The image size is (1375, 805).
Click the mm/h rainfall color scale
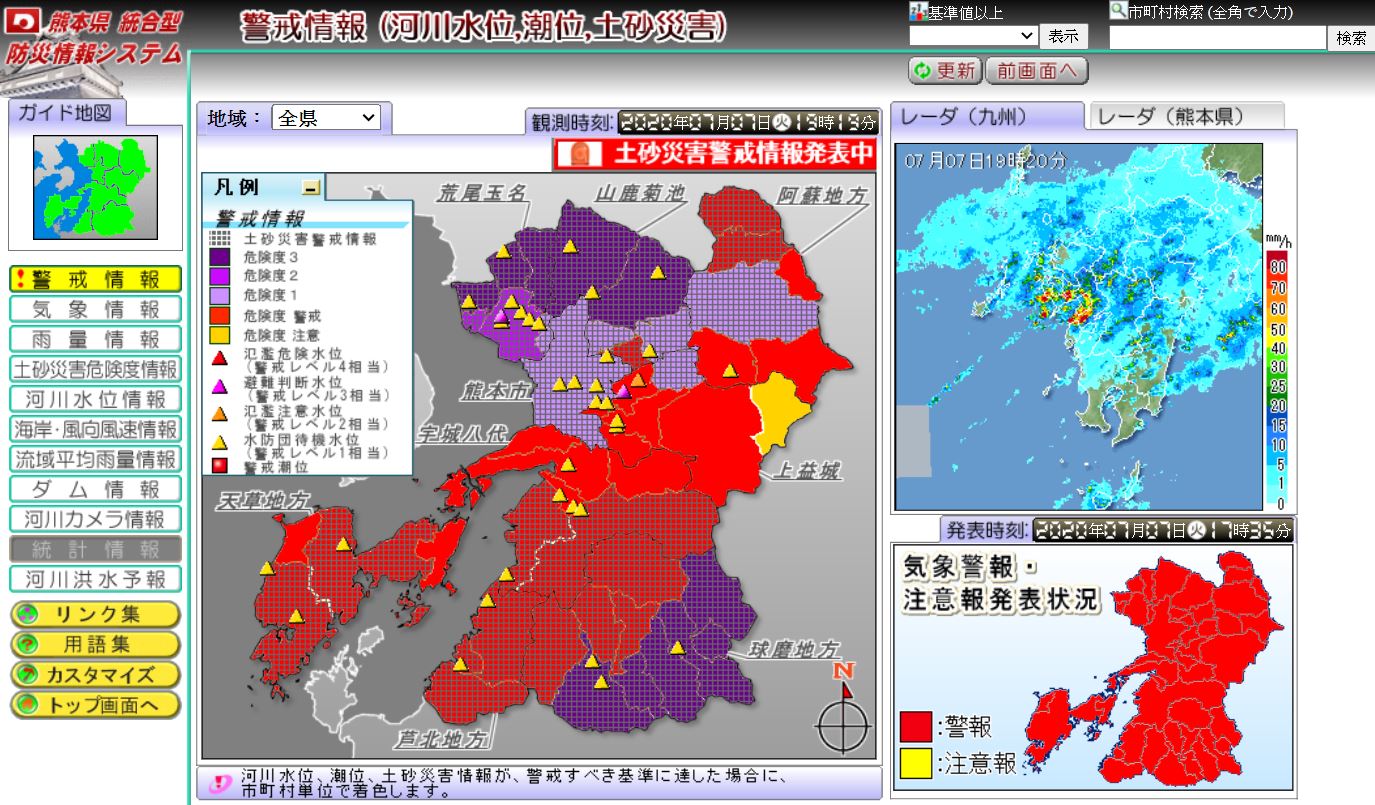(x=1276, y=372)
